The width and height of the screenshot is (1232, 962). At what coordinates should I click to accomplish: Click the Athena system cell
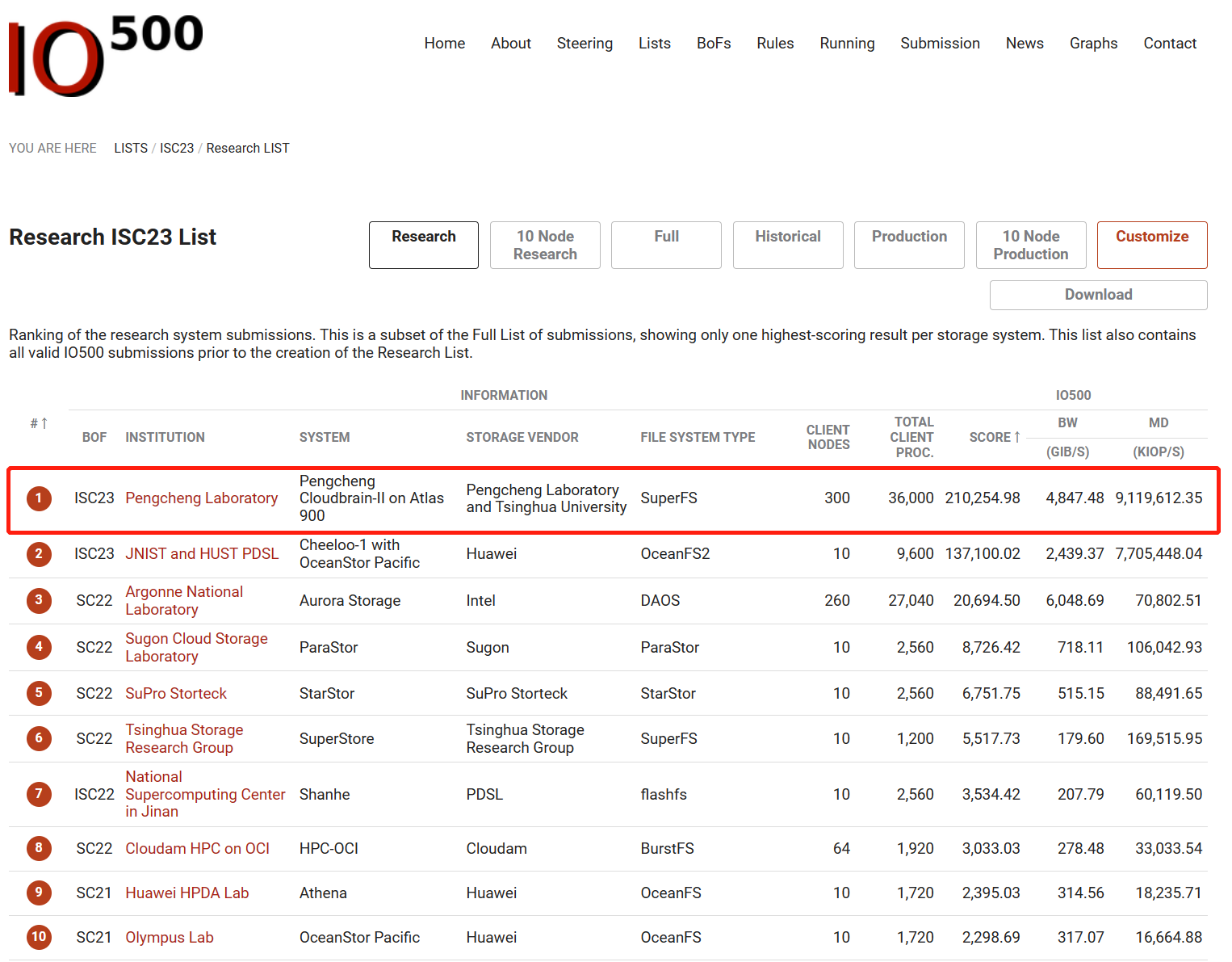pyautogui.click(x=323, y=893)
